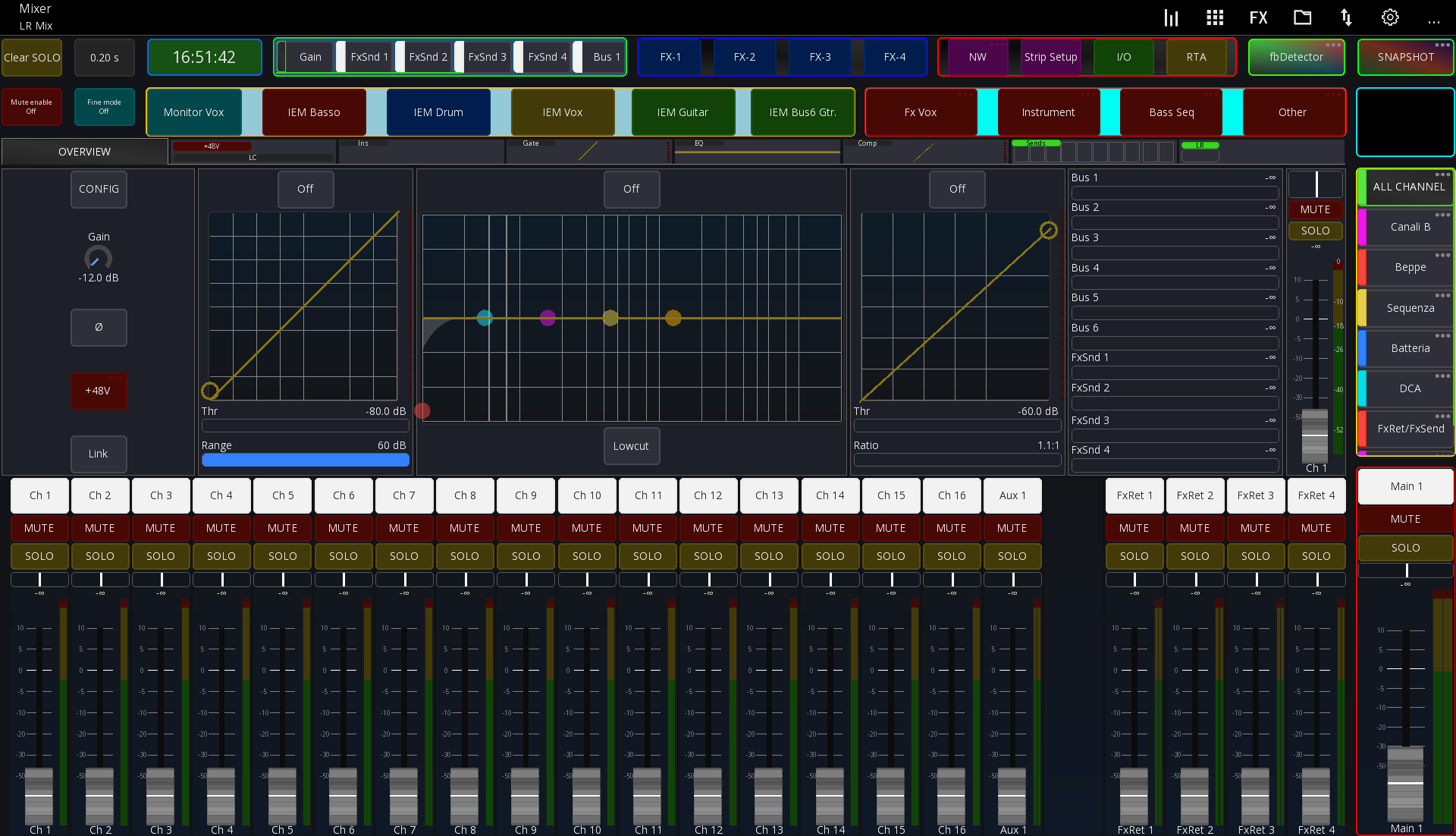This screenshot has width=1456, height=836.
Task: Open the channel grid view icon
Action: tap(1215, 17)
